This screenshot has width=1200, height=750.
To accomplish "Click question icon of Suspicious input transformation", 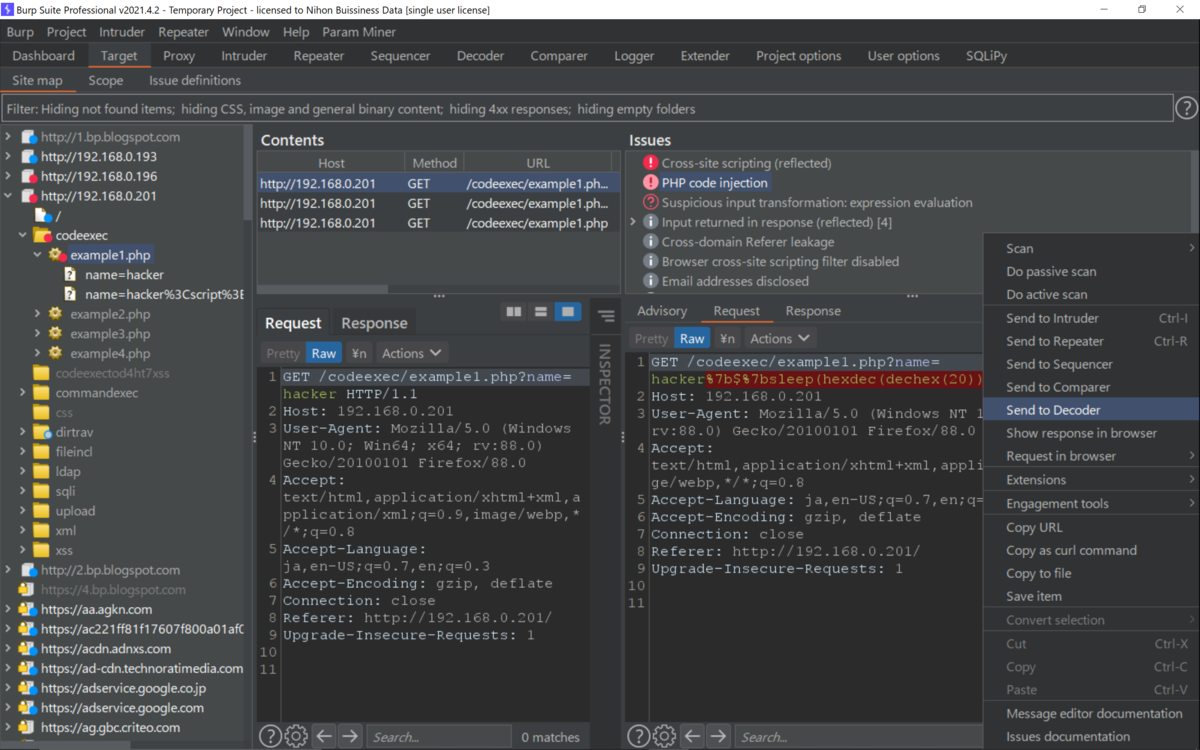I will pos(650,202).
